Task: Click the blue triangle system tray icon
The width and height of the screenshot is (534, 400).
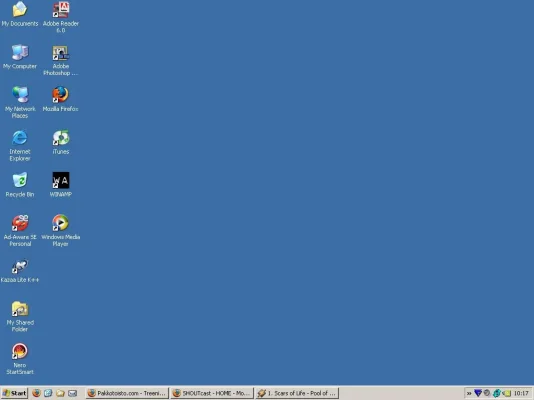Action: point(478,393)
